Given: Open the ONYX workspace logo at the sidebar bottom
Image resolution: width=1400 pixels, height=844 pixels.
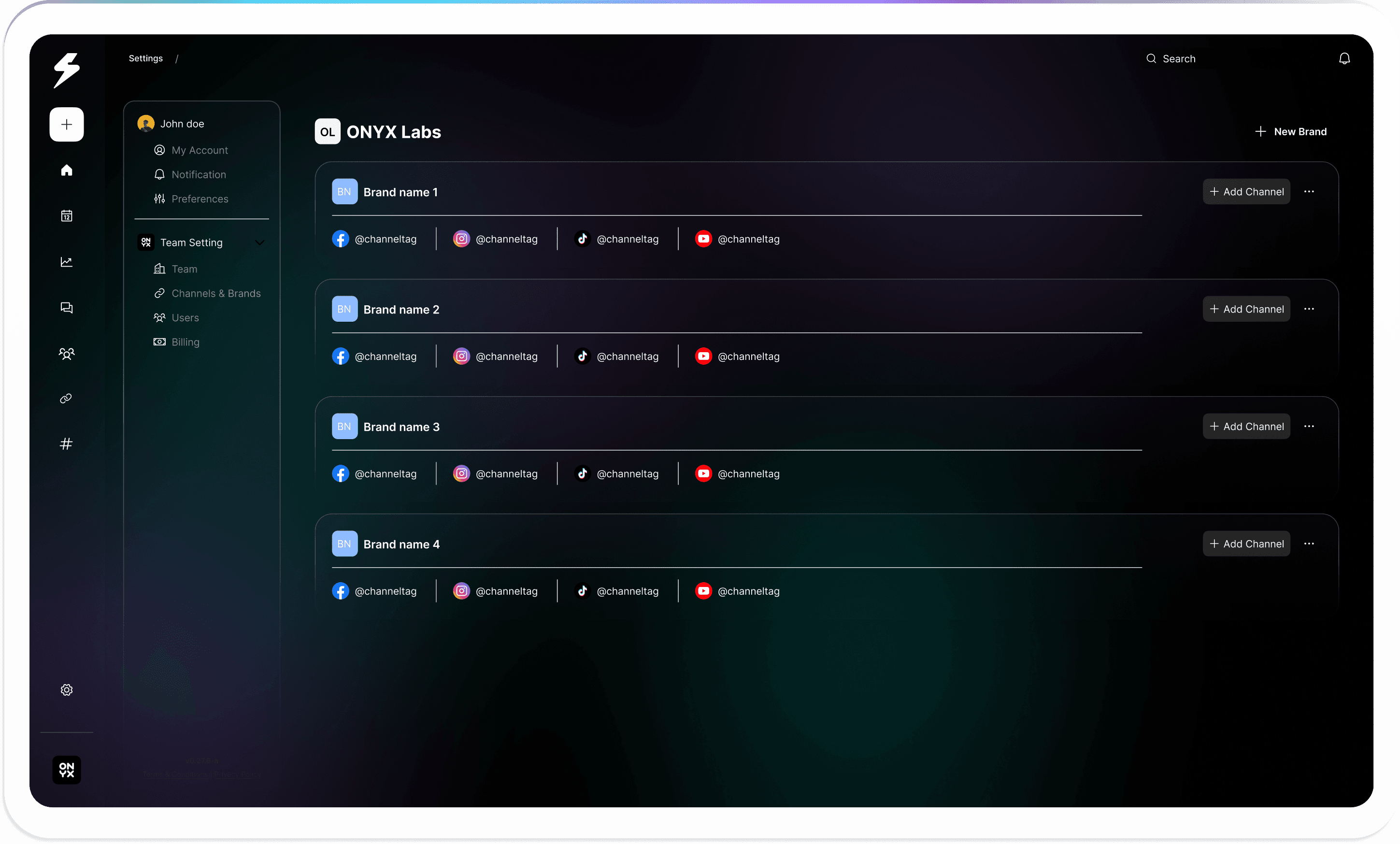Looking at the screenshot, I should click(x=67, y=770).
